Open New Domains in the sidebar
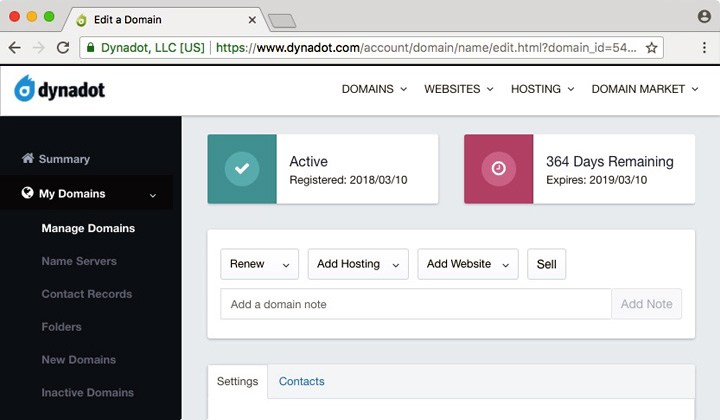 tap(79, 359)
